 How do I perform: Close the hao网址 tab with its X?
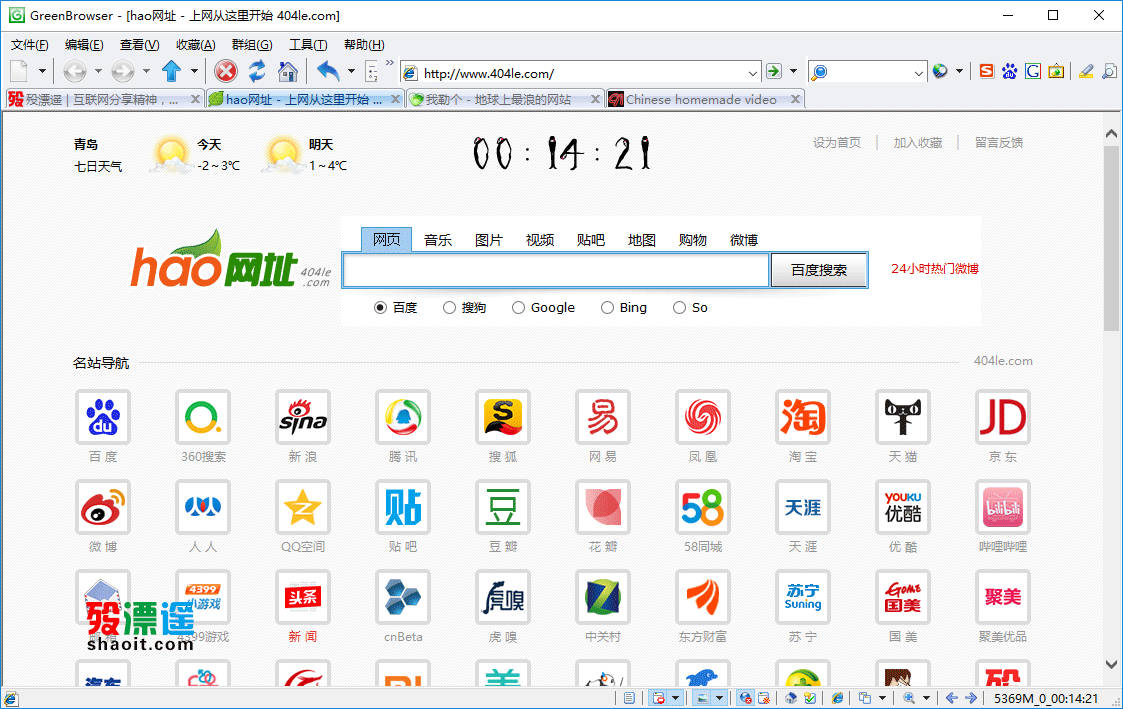[x=395, y=100]
